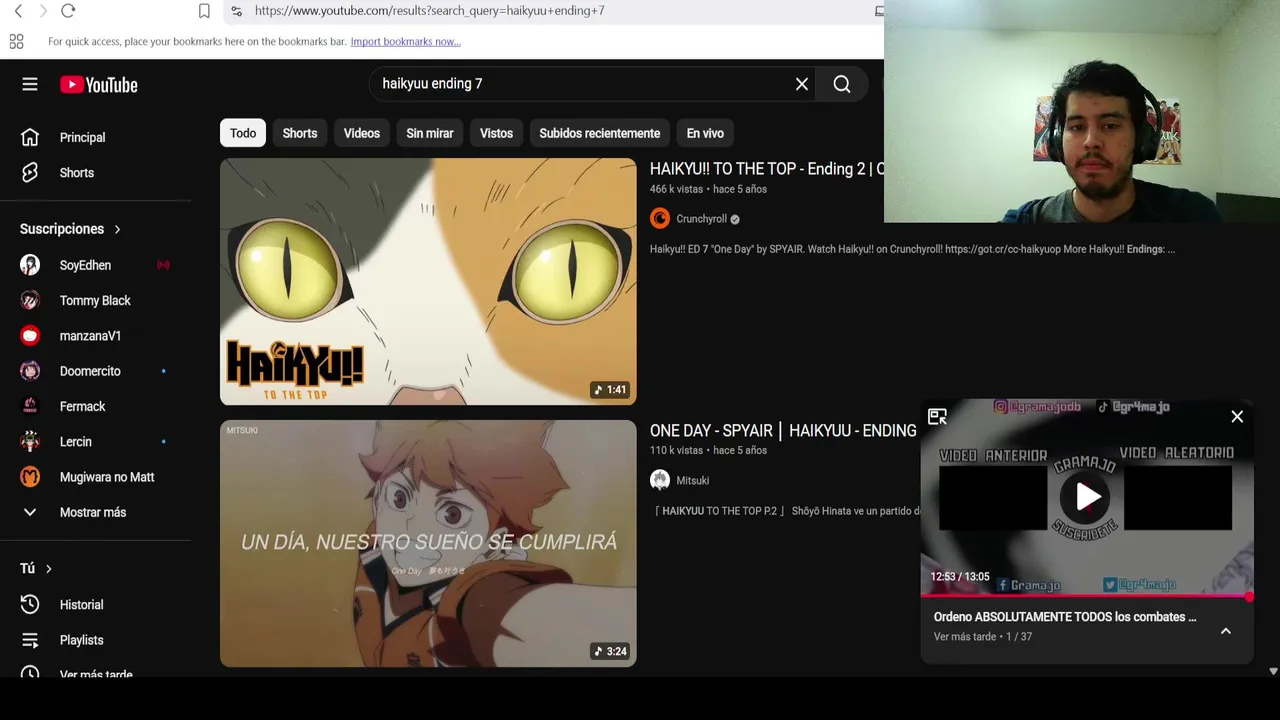Close the miniplayer
Viewport: 1280px width, 720px height.
(1237, 417)
